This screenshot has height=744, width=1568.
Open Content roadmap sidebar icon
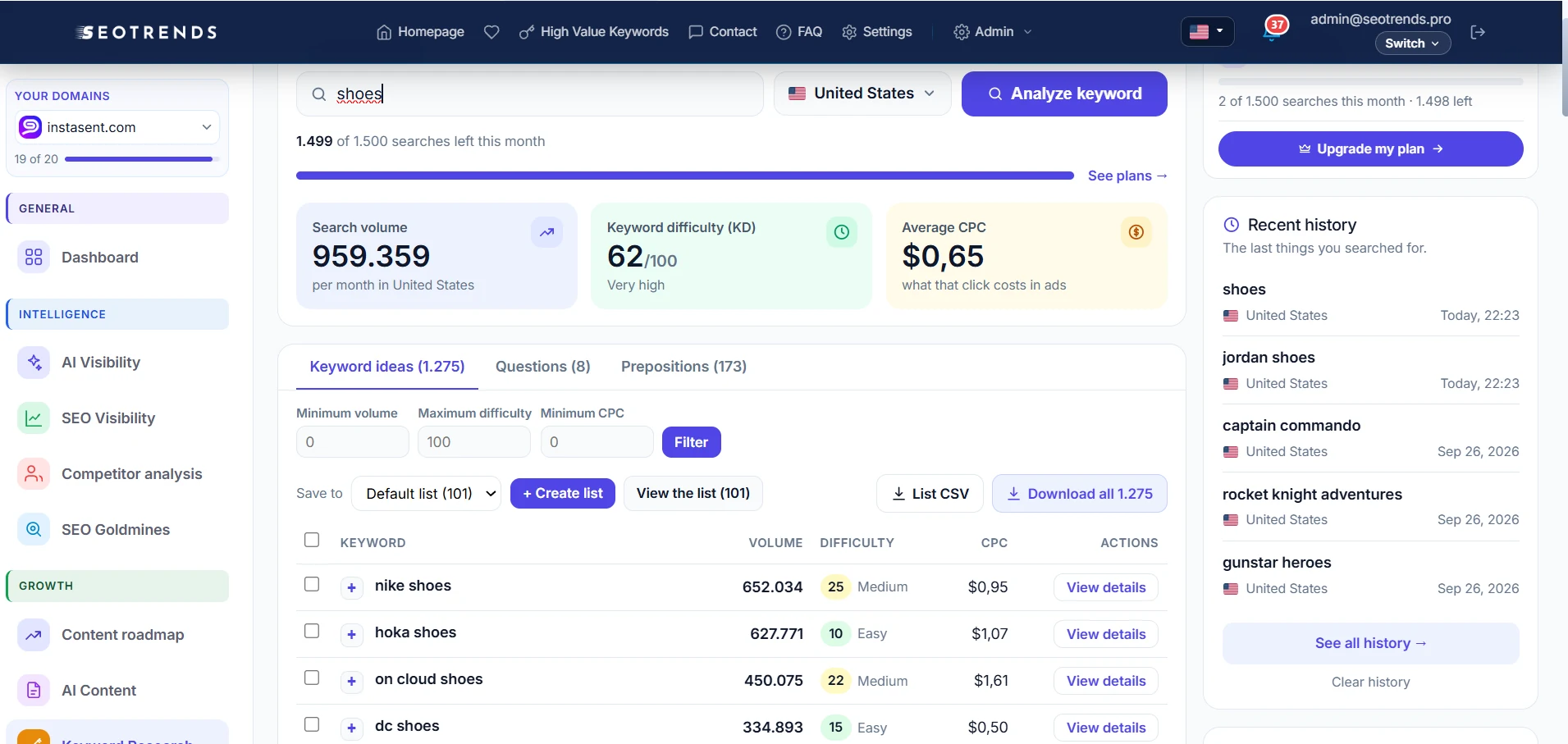[x=34, y=635]
